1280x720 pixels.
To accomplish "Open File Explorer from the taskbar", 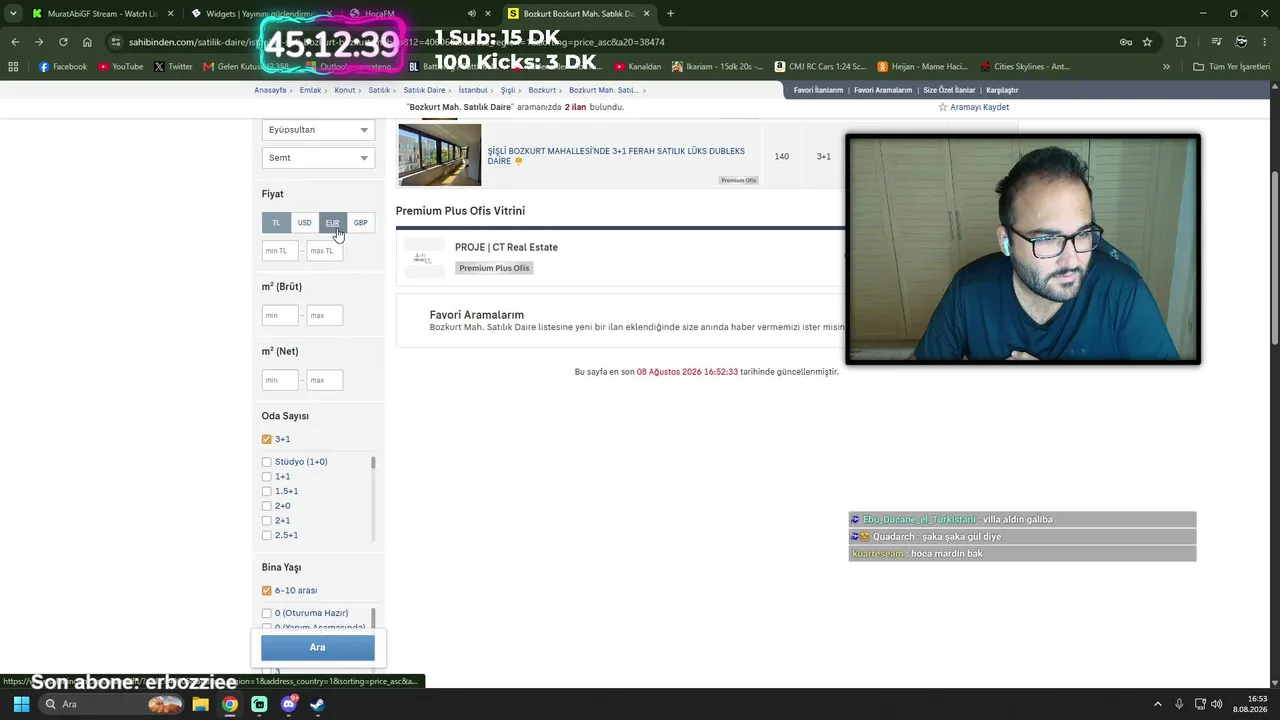I will [200, 704].
